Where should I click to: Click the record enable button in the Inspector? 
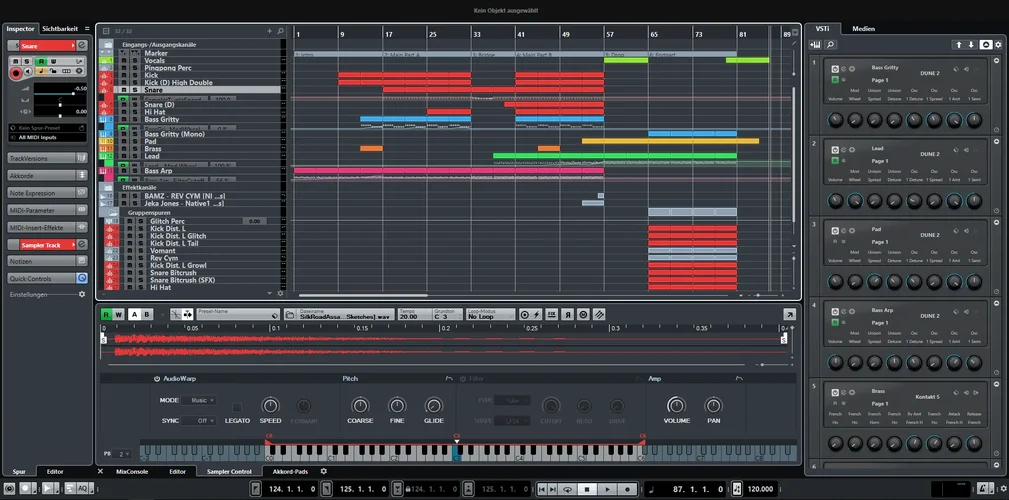[x=15, y=73]
